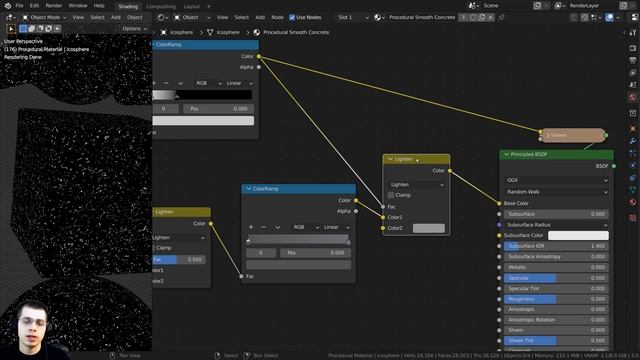Open RGB color mode dropdown in lower ColorRamp
Image resolution: width=640 pixels, height=360 pixels.
(x=304, y=227)
